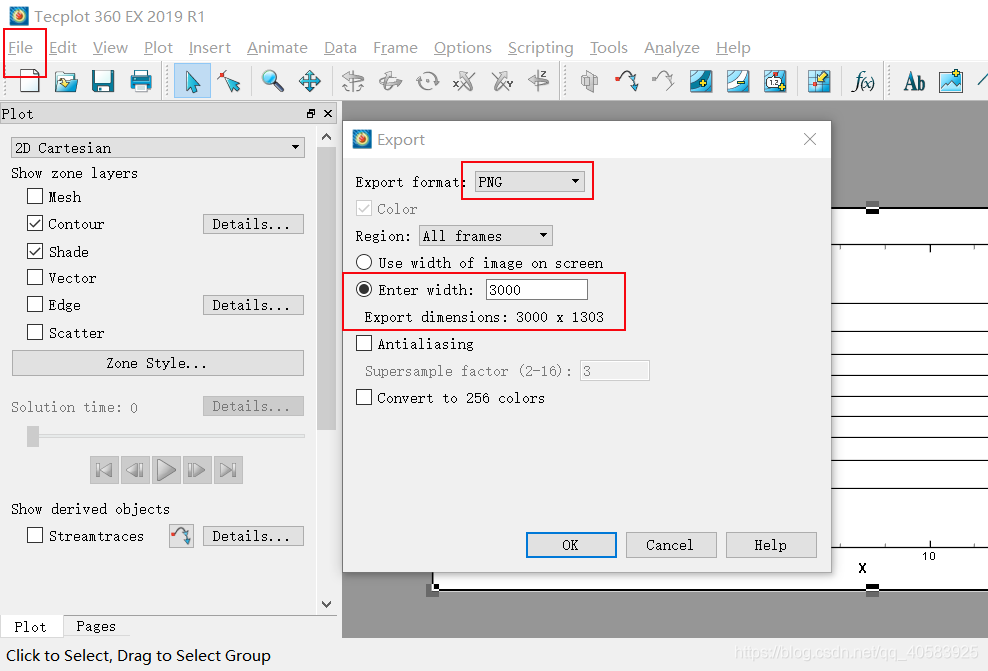This screenshot has width=988, height=671.
Task: Uncheck the Contour layer checkbox
Action: click(35, 224)
